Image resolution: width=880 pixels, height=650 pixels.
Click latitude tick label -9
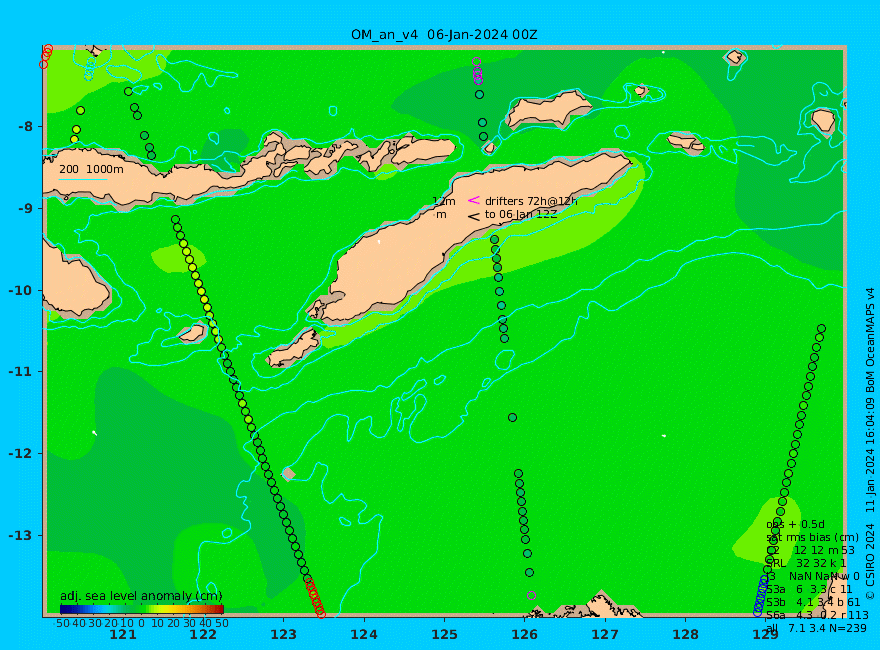click(x=25, y=208)
